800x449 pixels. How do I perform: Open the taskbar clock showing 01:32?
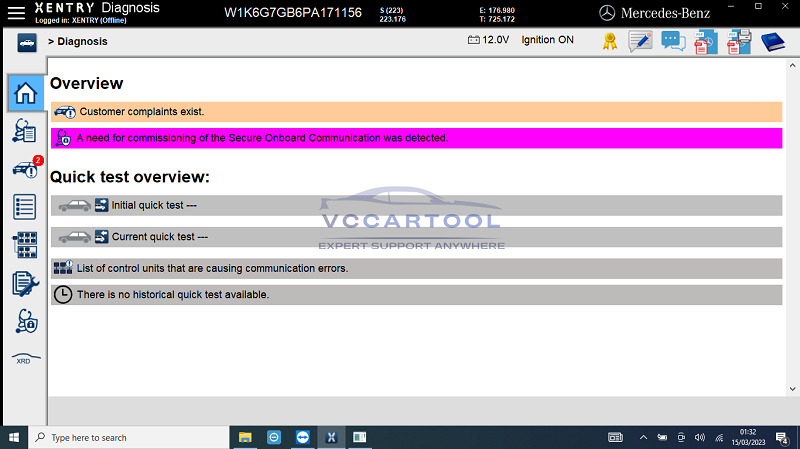pyautogui.click(x=748, y=438)
